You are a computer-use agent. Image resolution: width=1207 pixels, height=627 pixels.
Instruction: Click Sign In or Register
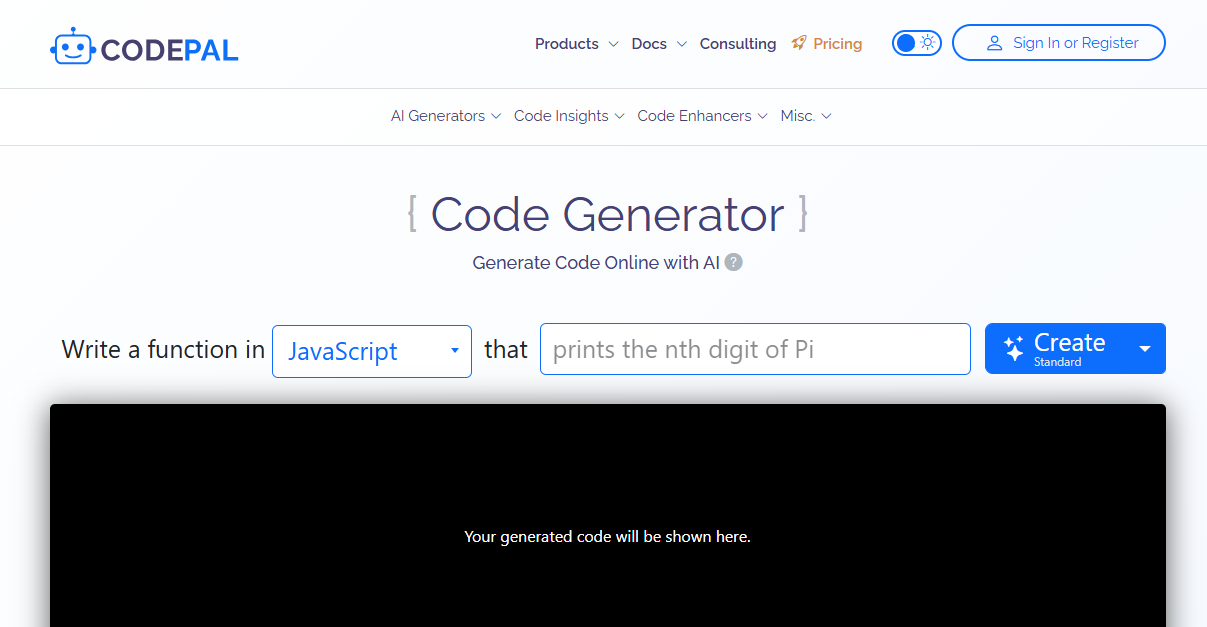click(x=1059, y=43)
